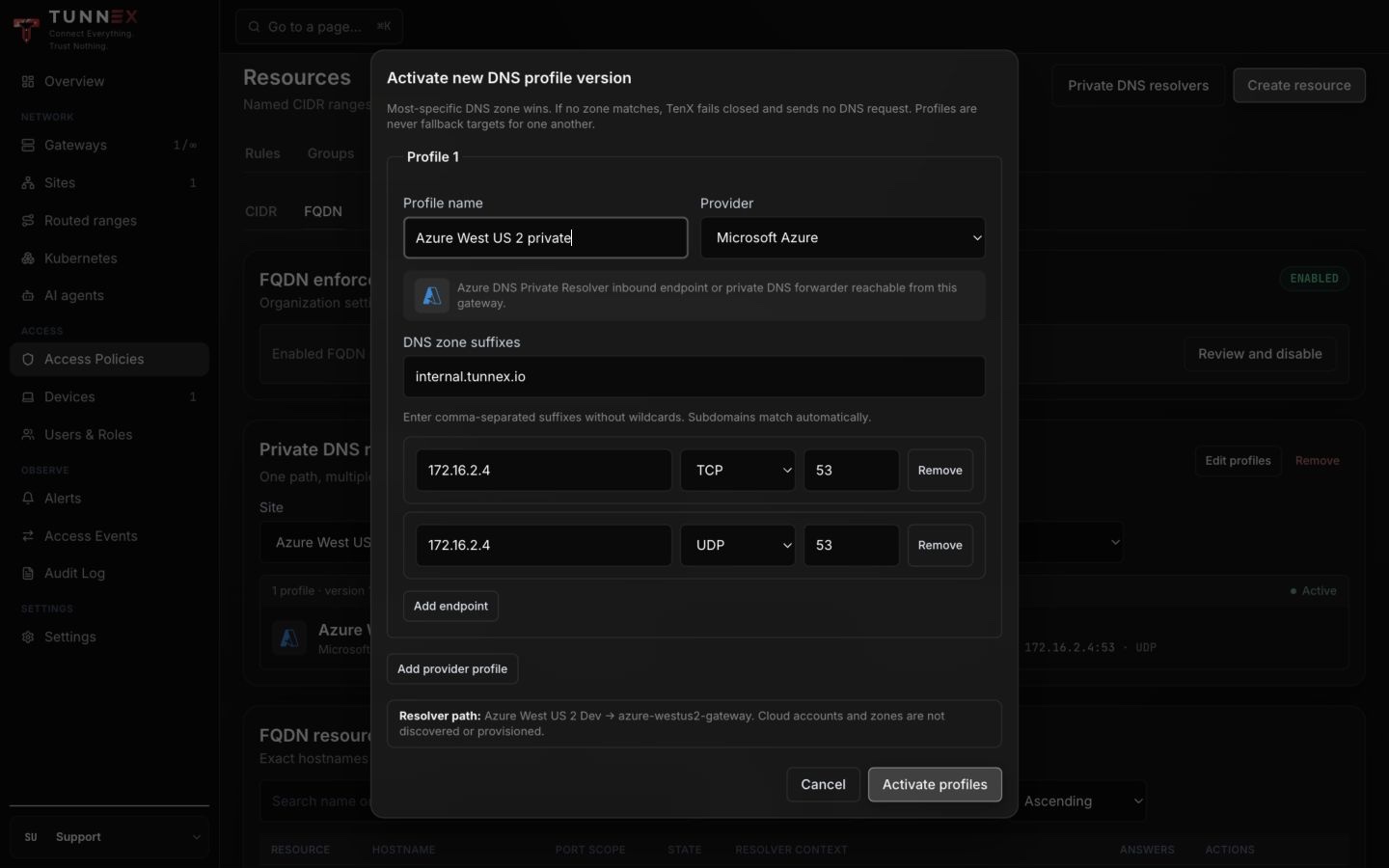Click the Active status label
Image resolution: width=1389 pixels, height=868 pixels.
point(1314,591)
